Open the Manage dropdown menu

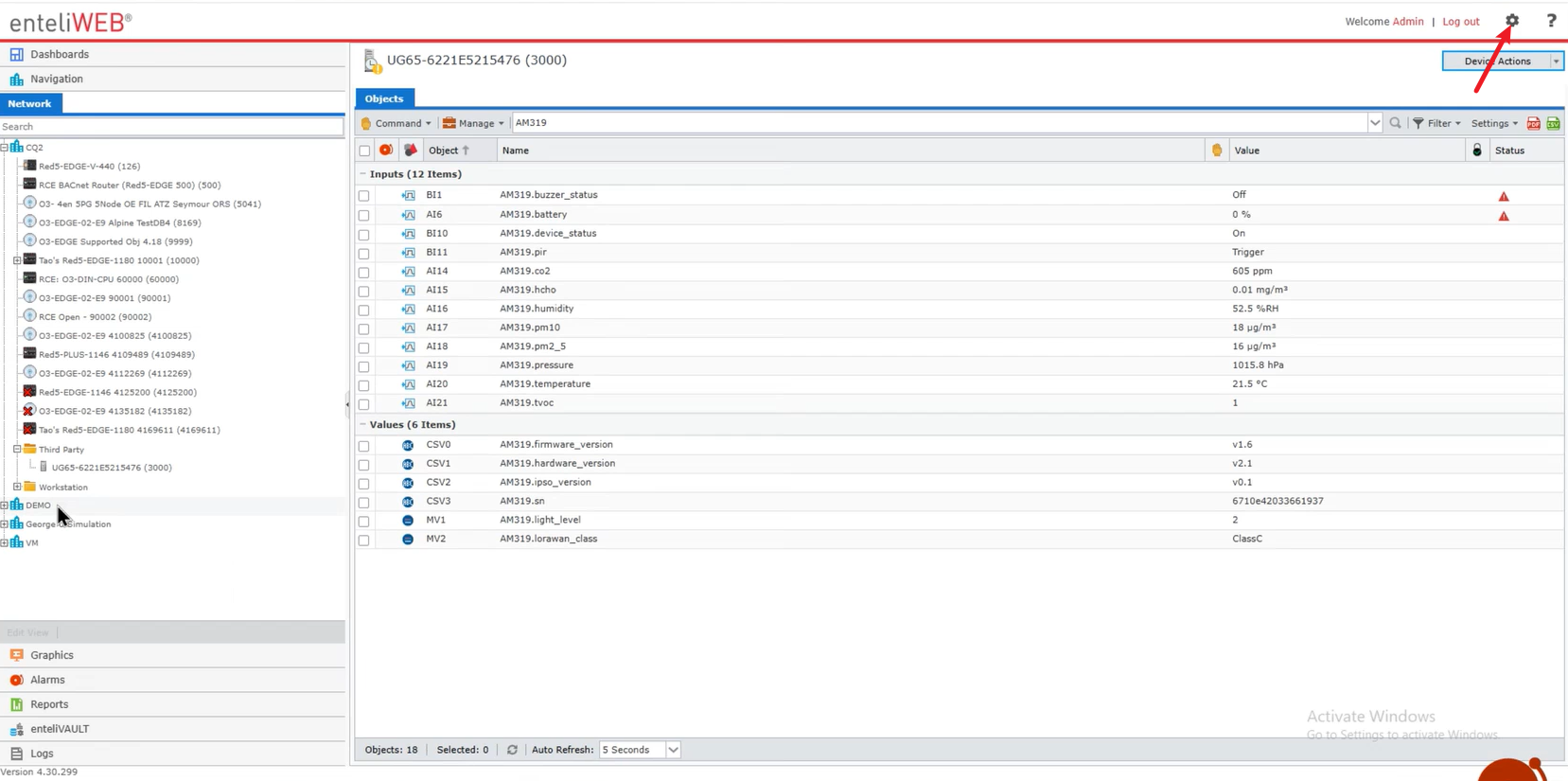point(473,123)
